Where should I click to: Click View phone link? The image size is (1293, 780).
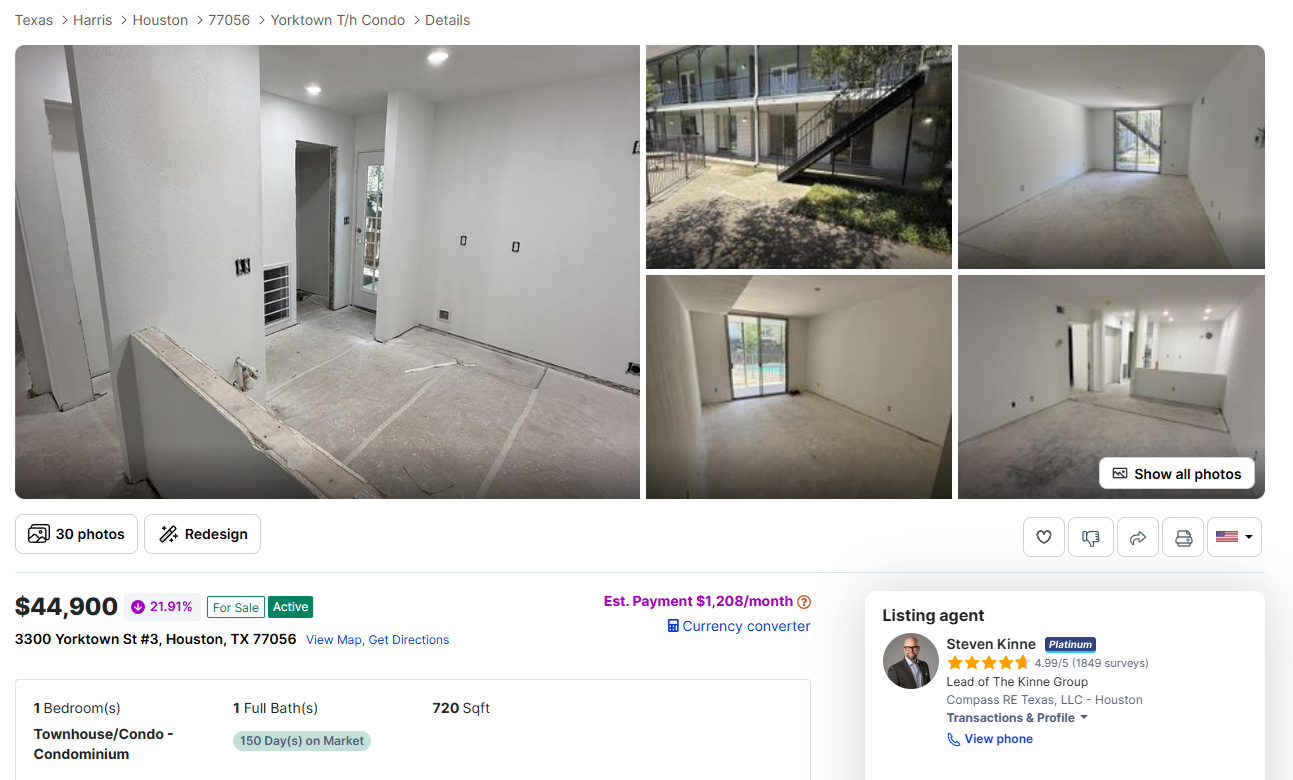pyautogui.click(x=990, y=739)
